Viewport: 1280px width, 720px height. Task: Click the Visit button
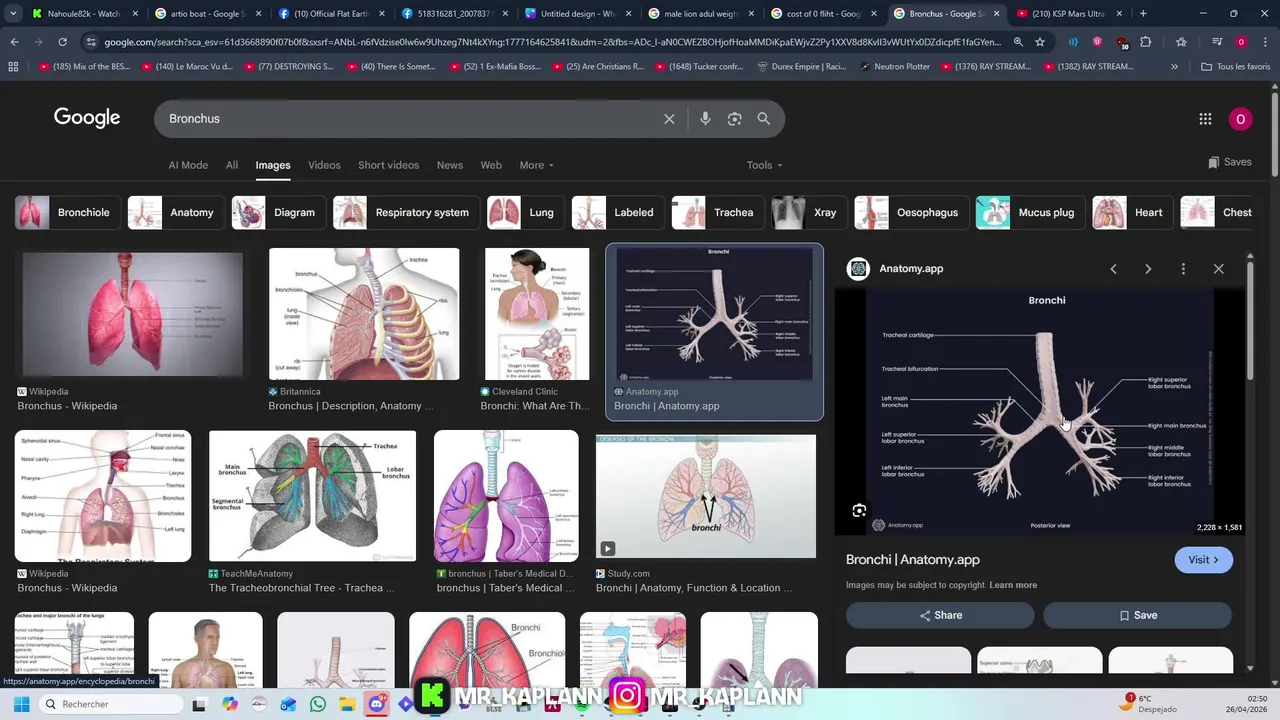(1203, 560)
